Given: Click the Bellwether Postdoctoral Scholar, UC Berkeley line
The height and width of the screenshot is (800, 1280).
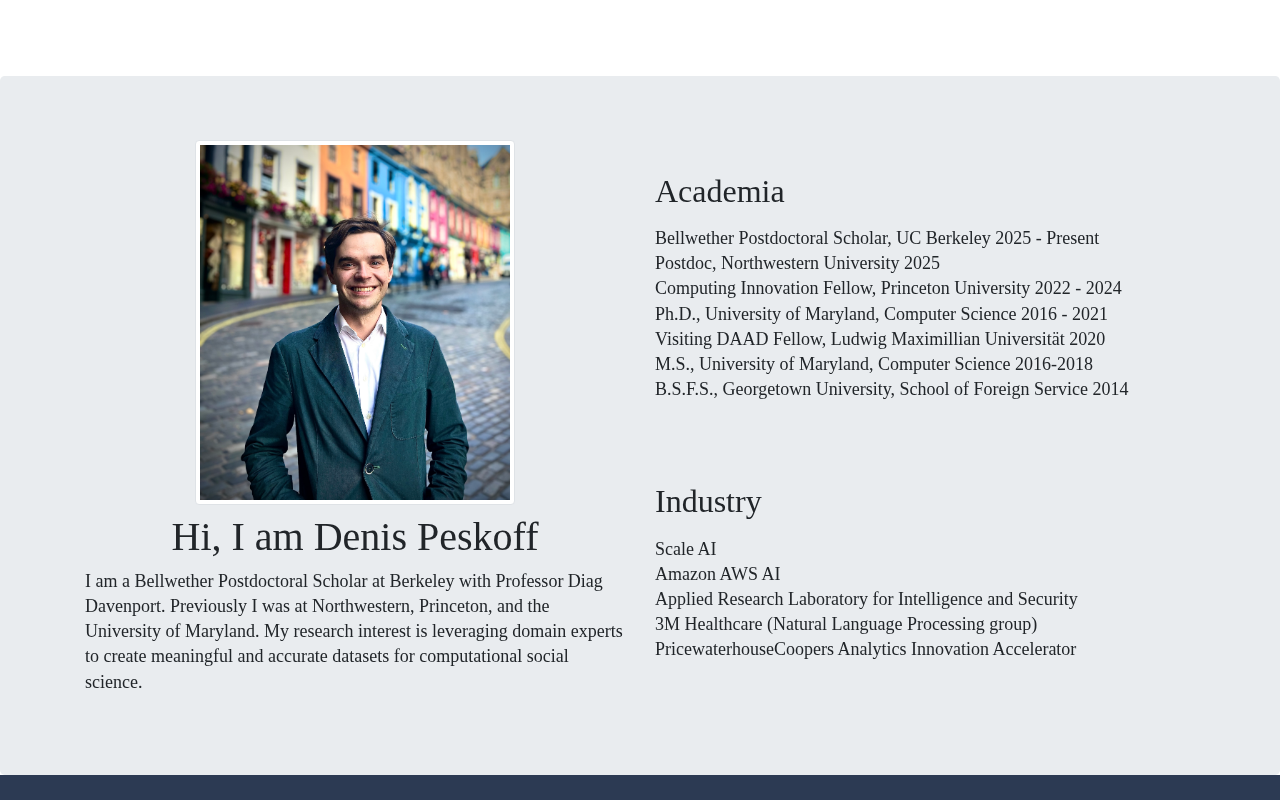Looking at the screenshot, I should [877, 238].
